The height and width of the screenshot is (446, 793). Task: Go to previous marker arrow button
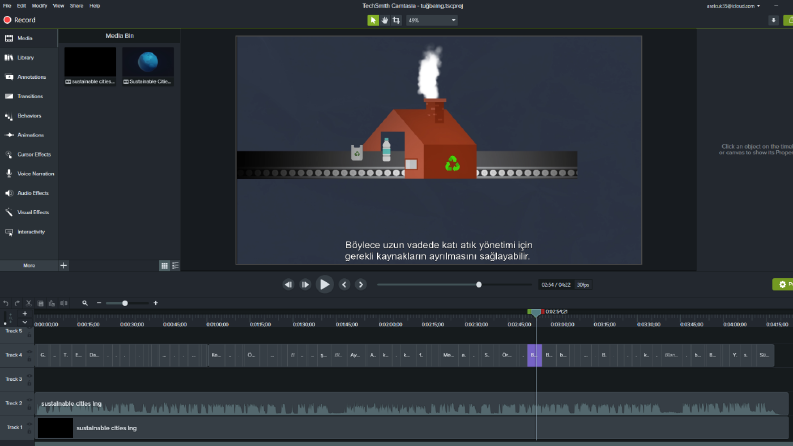(x=344, y=285)
